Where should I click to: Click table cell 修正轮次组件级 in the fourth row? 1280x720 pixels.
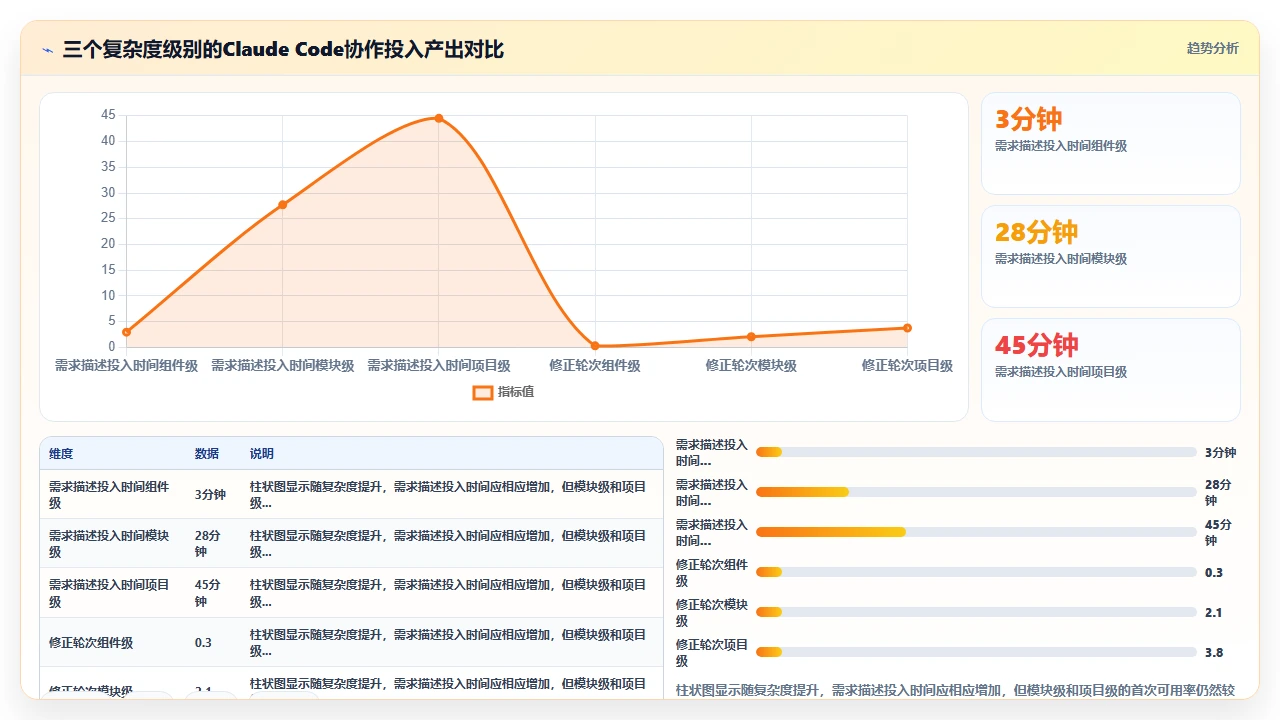point(91,643)
